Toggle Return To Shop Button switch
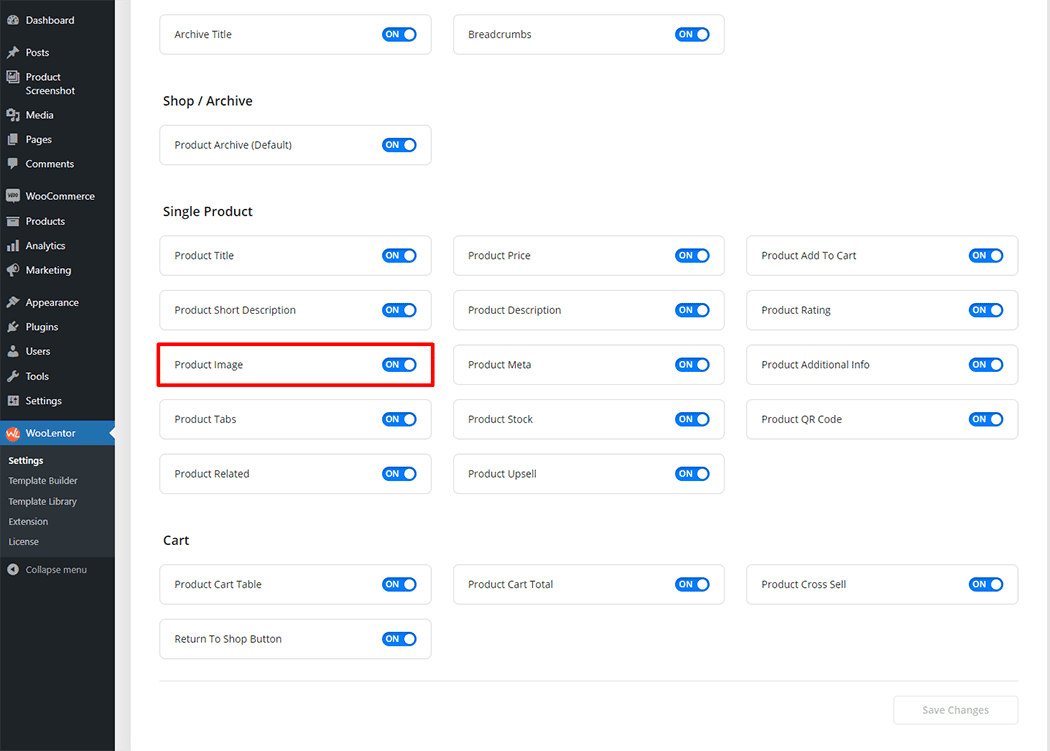1050x751 pixels. pyautogui.click(x=399, y=639)
